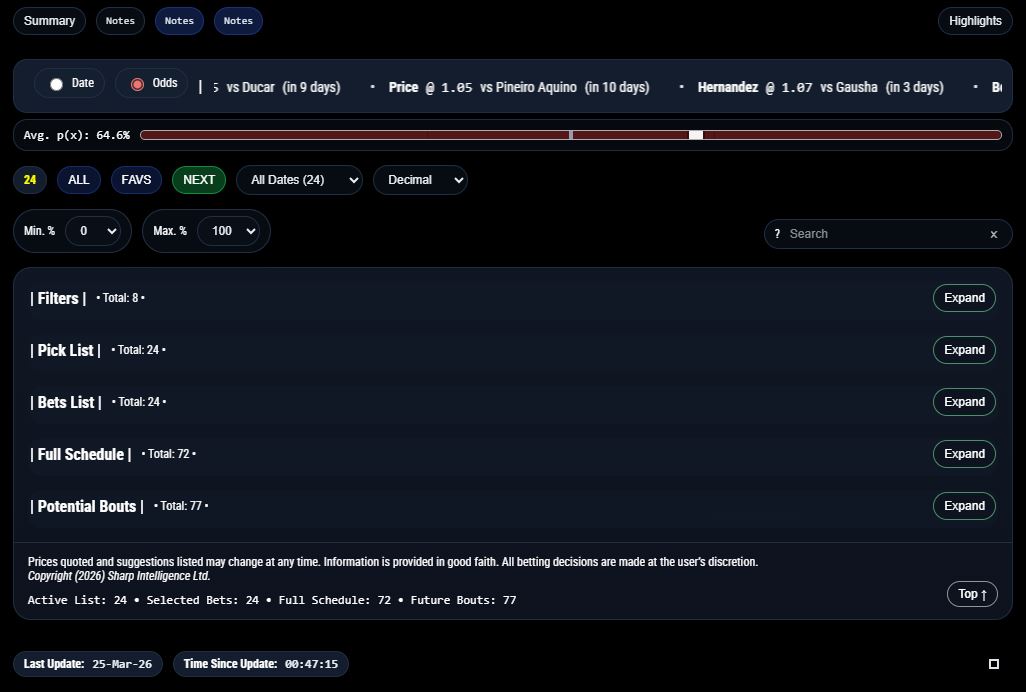Click the yellow 24 count badge
This screenshot has width=1026, height=692.
click(x=30, y=180)
